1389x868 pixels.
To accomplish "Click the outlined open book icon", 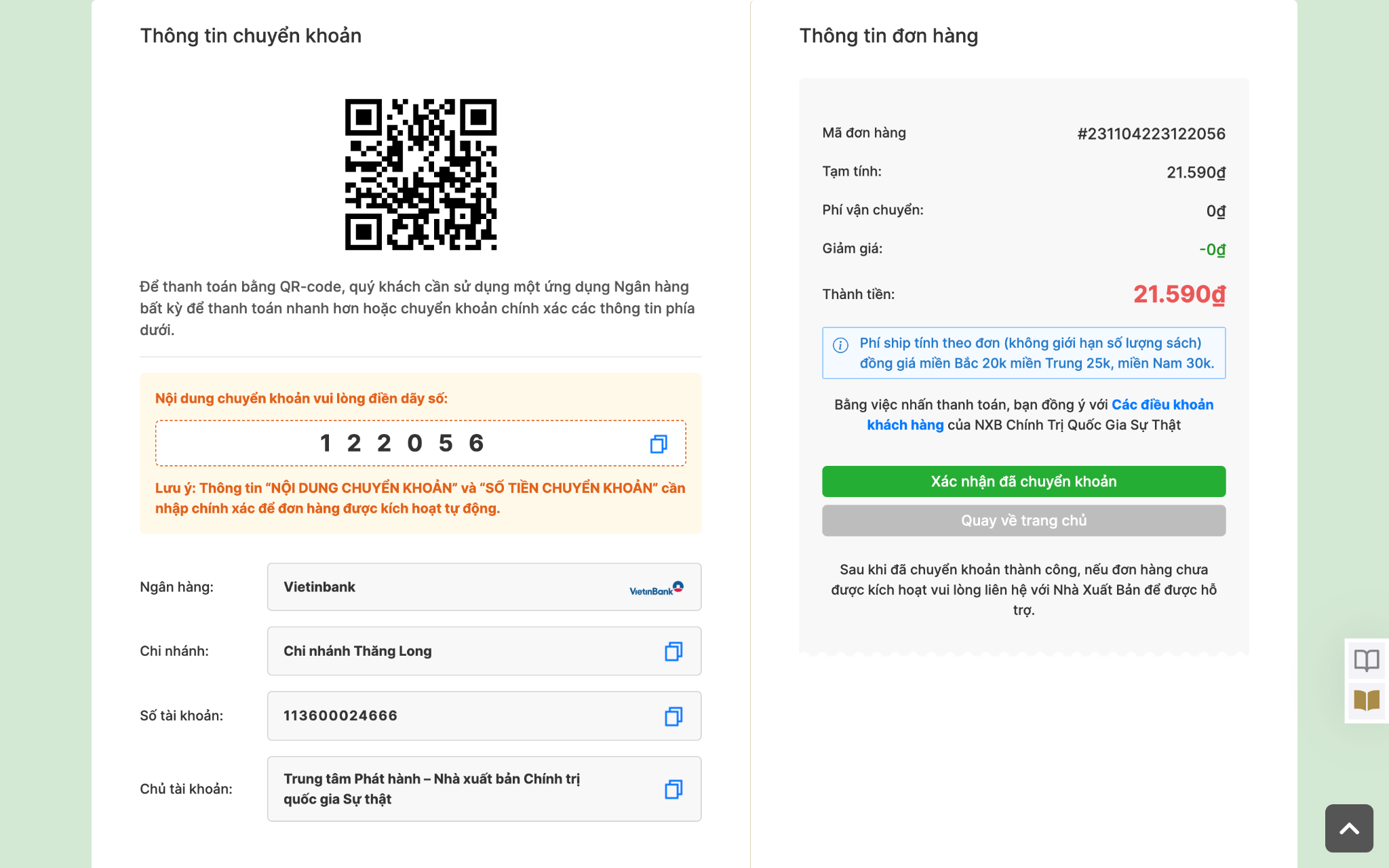I will (x=1367, y=660).
